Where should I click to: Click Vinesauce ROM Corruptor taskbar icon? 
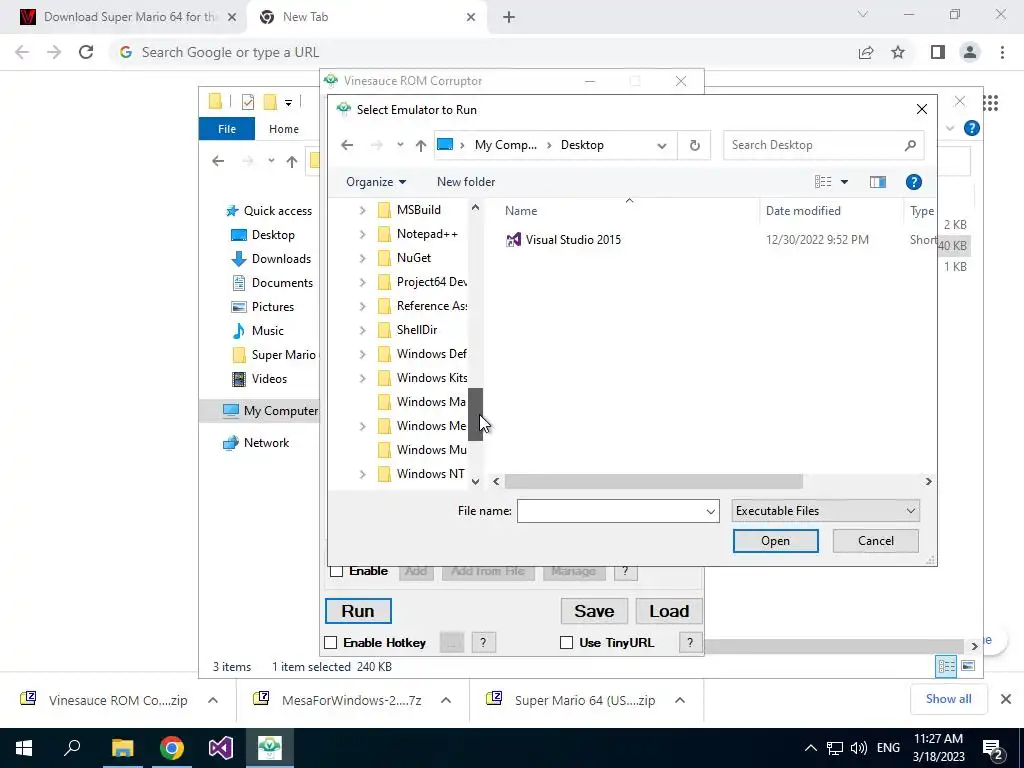[x=270, y=748]
